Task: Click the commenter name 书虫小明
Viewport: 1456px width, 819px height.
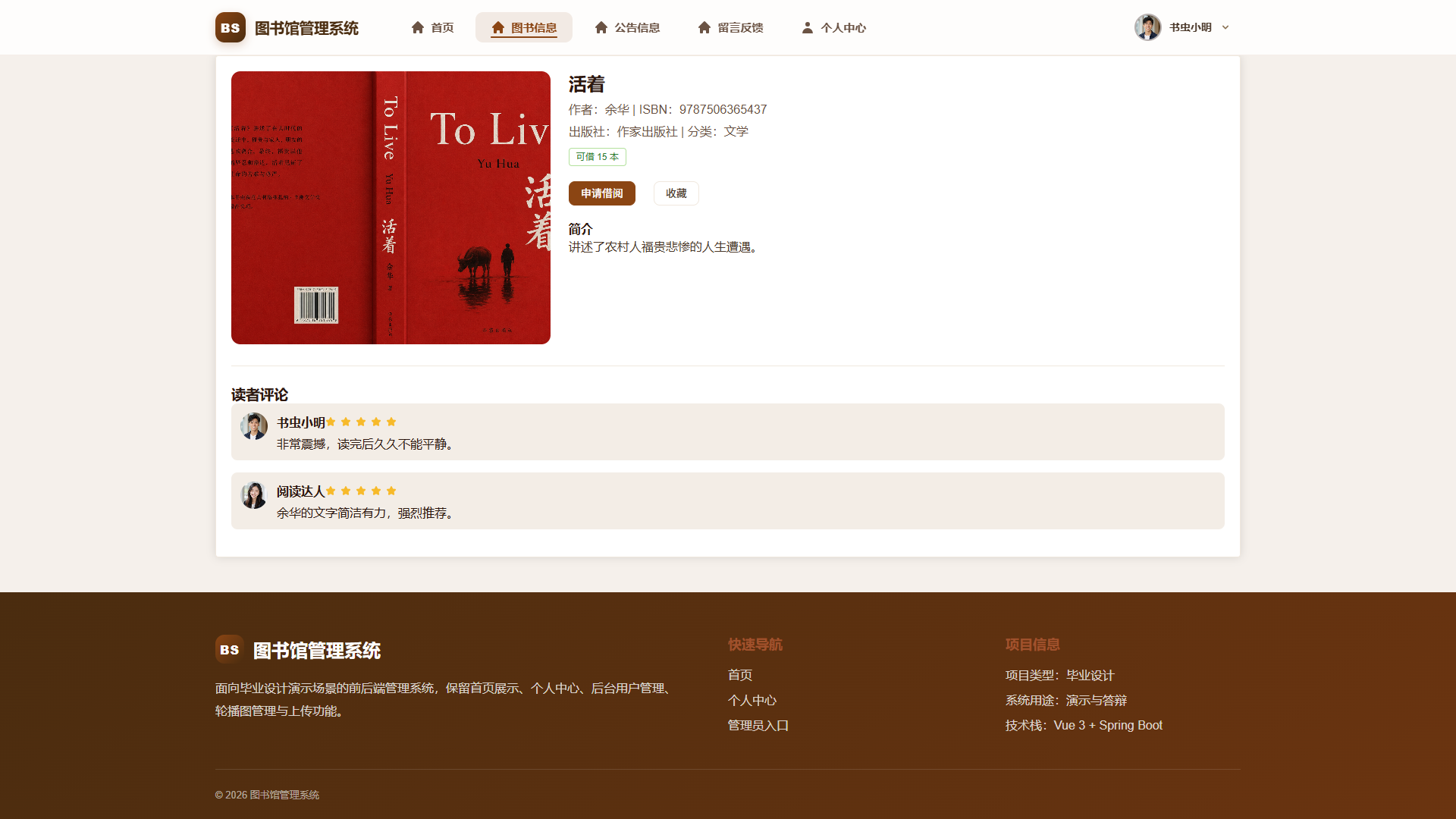Action: pyautogui.click(x=301, y=423)
